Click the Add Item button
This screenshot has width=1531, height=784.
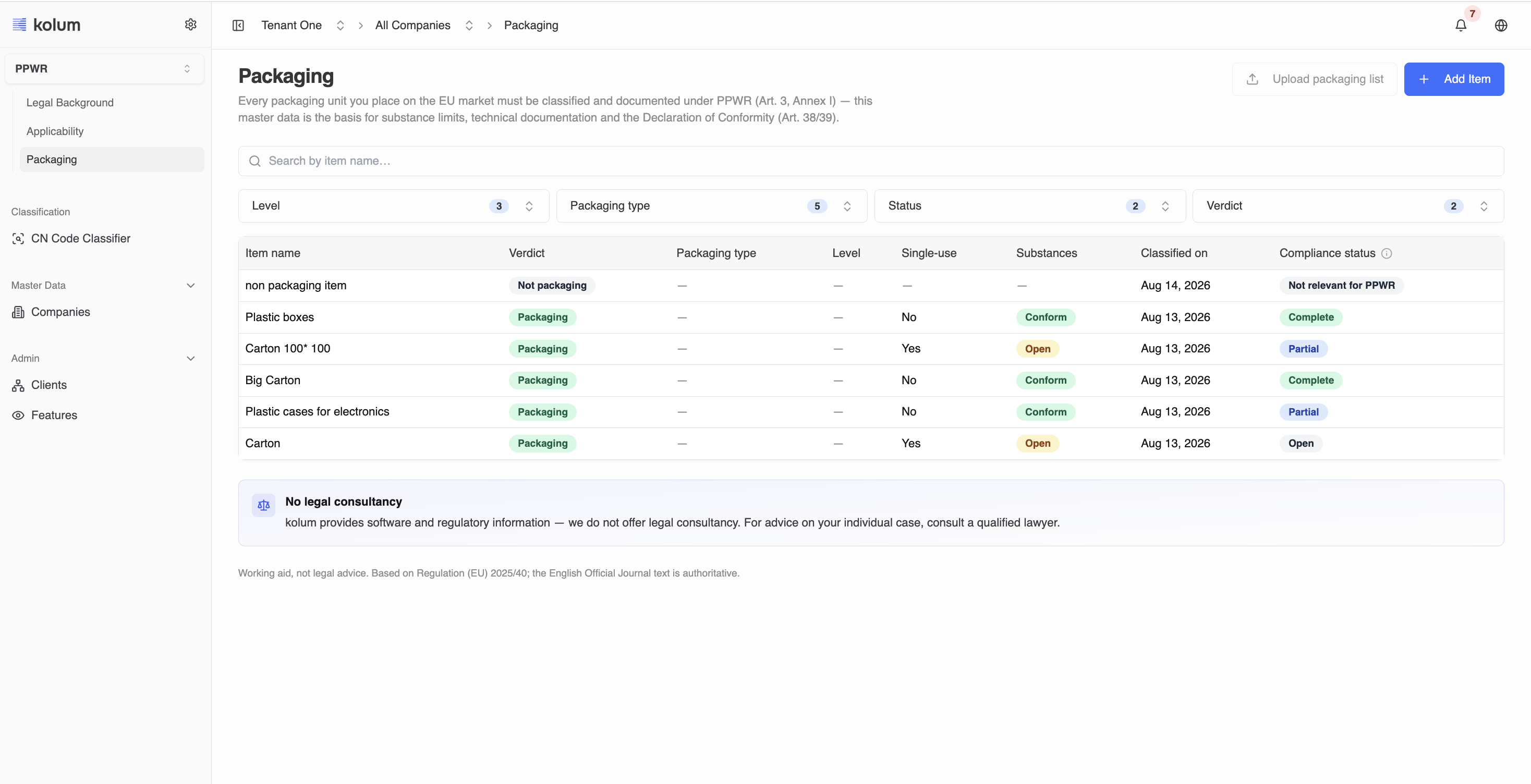[1454, 79]
